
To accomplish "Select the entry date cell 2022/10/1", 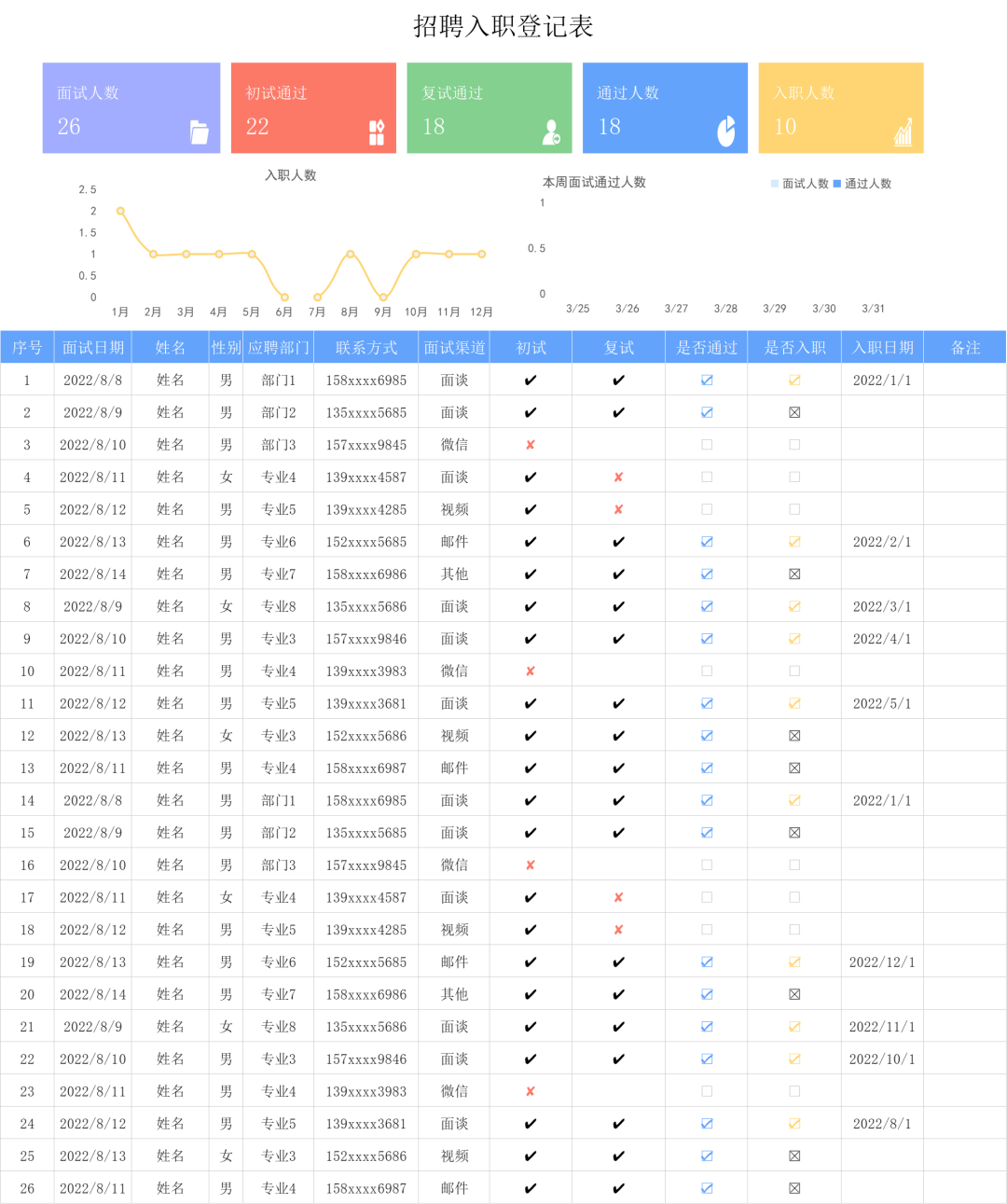I will click(x=882, y=1059).
